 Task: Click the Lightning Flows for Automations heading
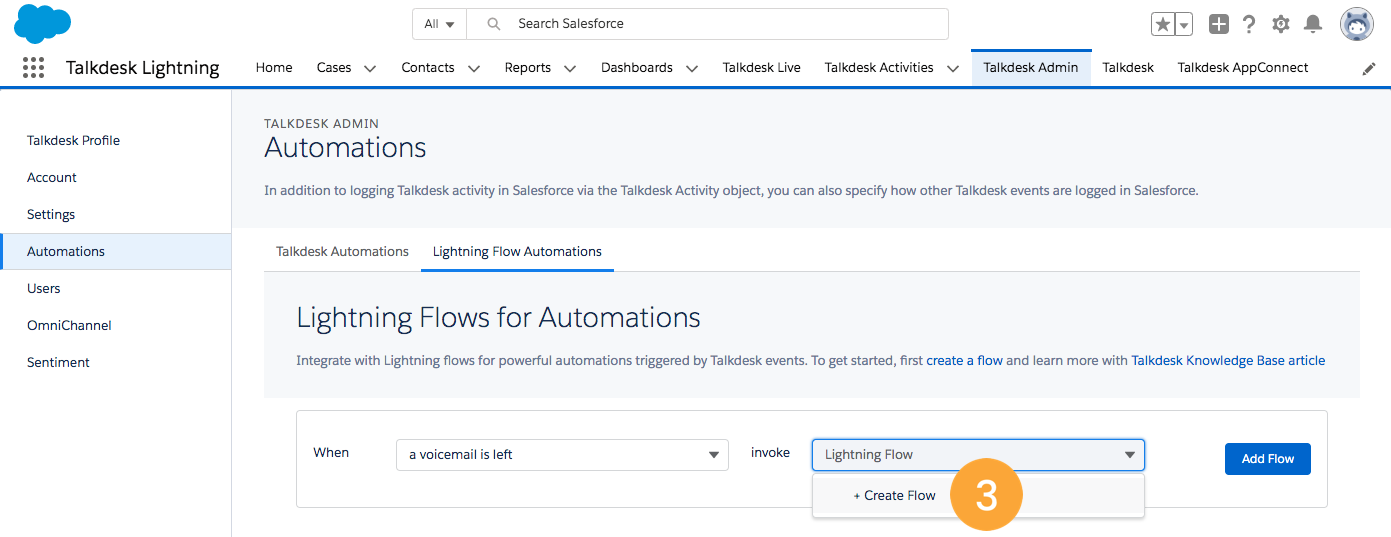tap(498, 318)
